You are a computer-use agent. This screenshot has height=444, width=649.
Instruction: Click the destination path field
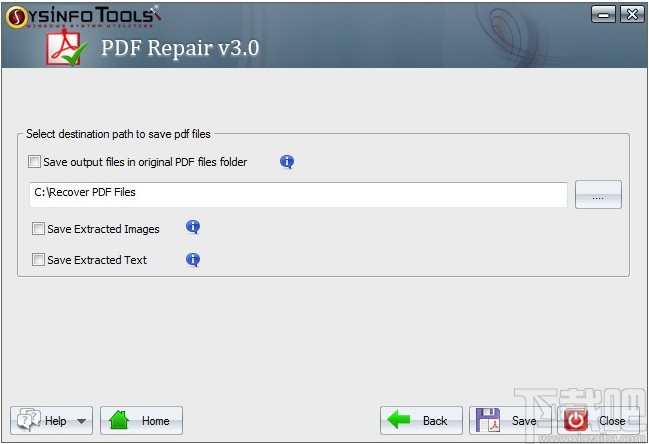pos(298,194)
